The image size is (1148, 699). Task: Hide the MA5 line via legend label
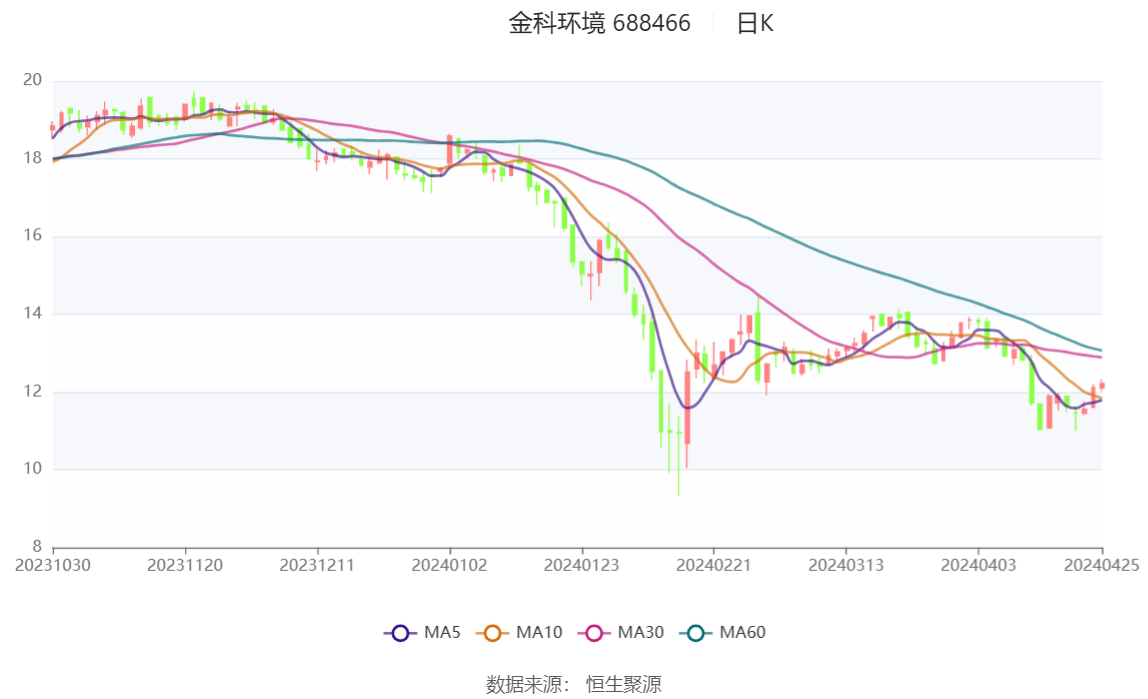pyautogui.click(x=442, y=632)
